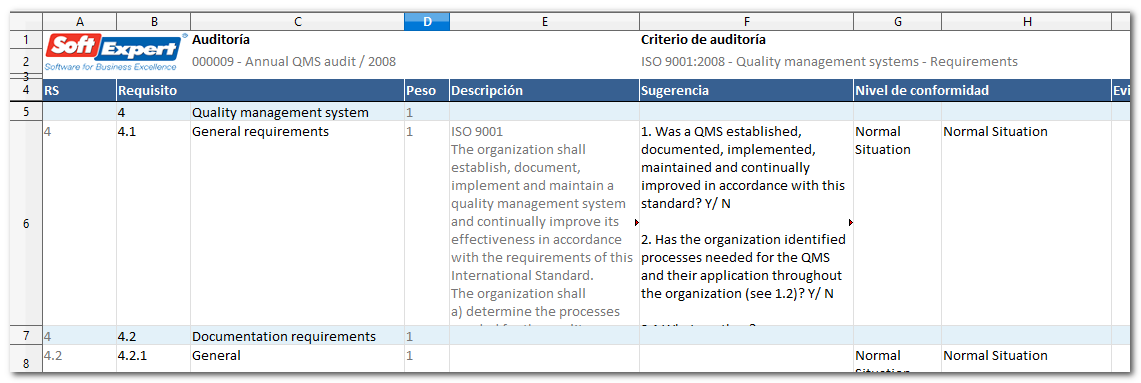Select column C header
The image size is (1141, 383).
tap(298, 22)
